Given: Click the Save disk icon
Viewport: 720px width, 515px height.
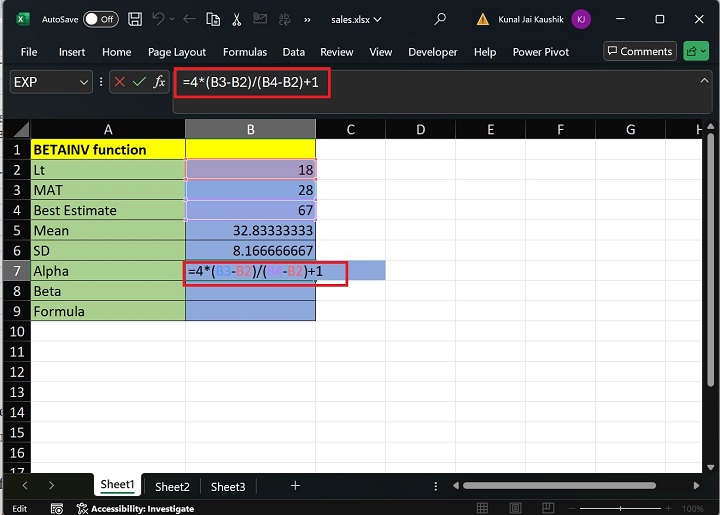Looking at the screenshot, I should (x=135, y=19).
